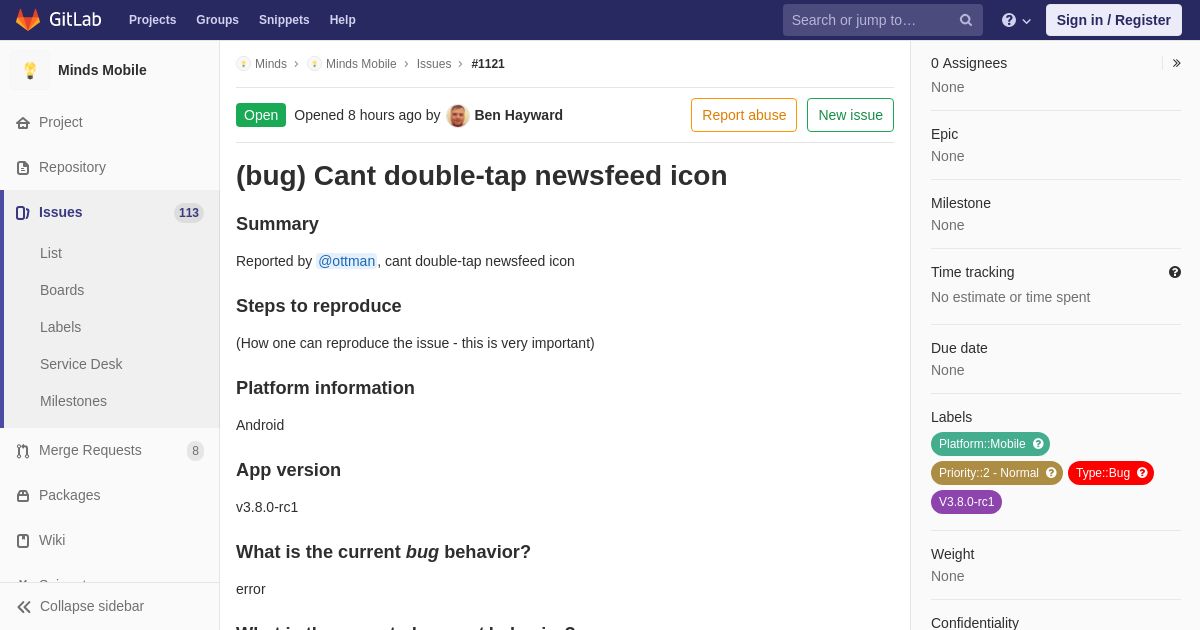Click the Steps to reproduce heading
The image size is (1200, 630).
319,306
